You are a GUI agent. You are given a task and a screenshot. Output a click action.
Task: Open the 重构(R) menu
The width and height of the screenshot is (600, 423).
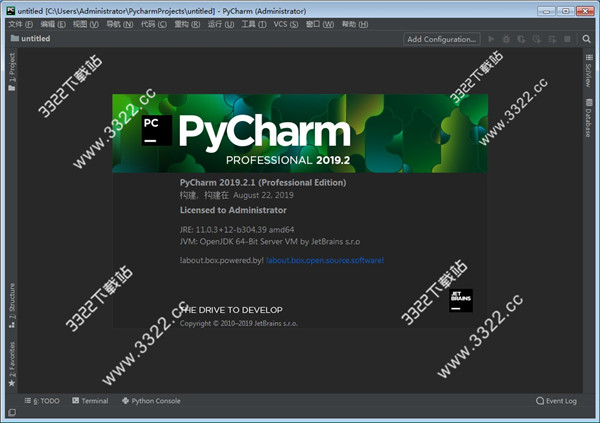[x=187, y=24]
